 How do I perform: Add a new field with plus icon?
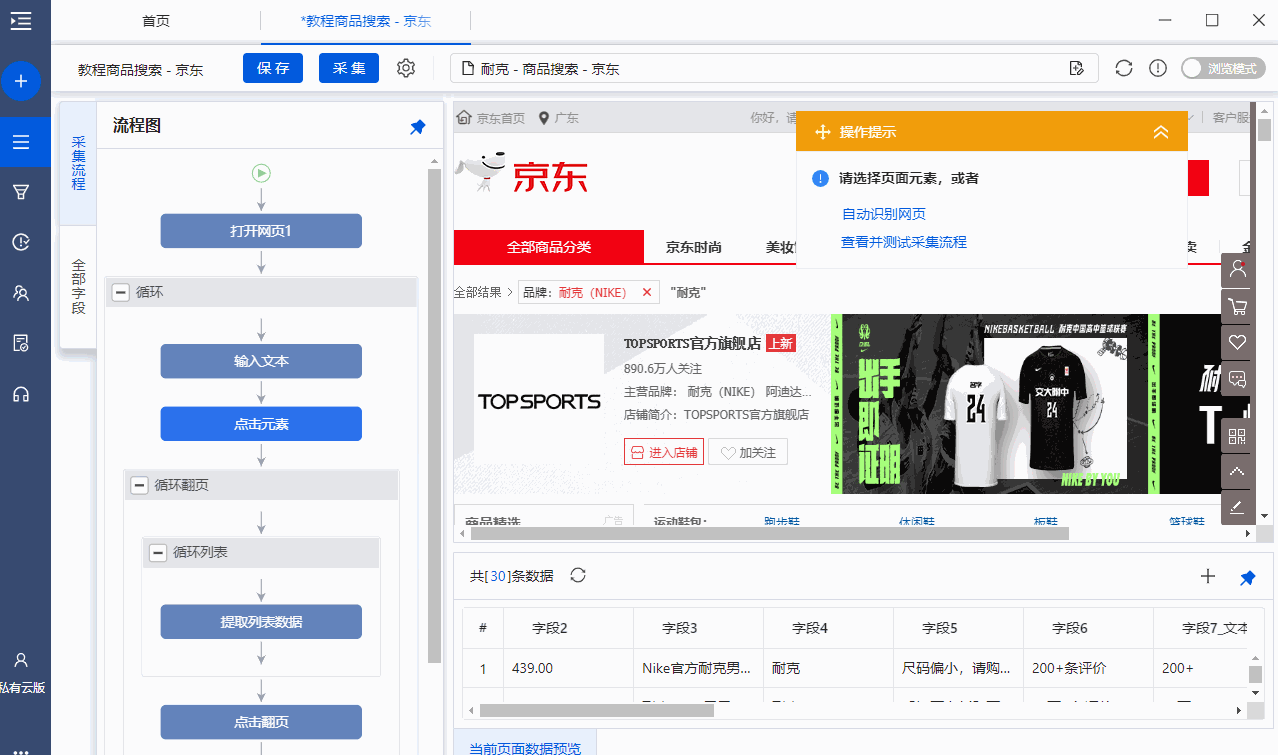point(1207,576)
